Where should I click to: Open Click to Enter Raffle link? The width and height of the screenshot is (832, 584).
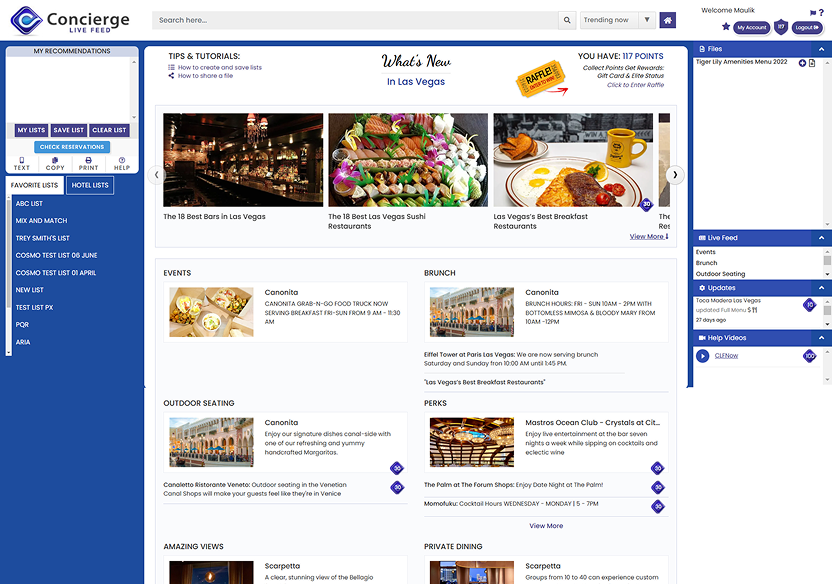[635, 85]
